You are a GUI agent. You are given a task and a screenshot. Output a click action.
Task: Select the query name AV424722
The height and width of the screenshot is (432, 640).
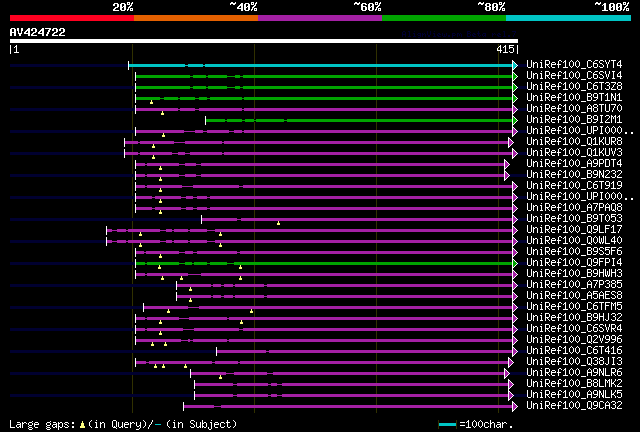point(38,32)
